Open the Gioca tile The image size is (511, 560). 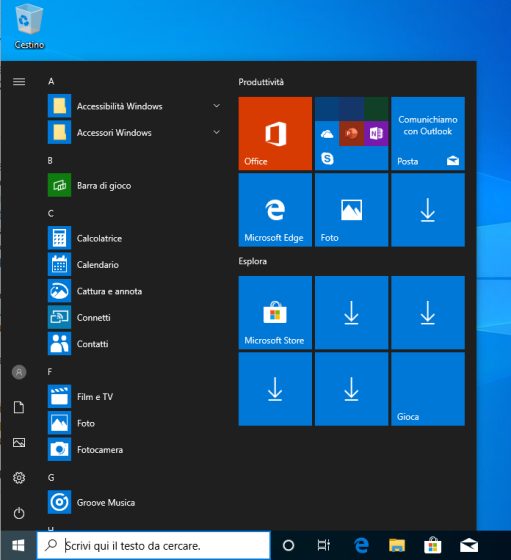(428, 389)
